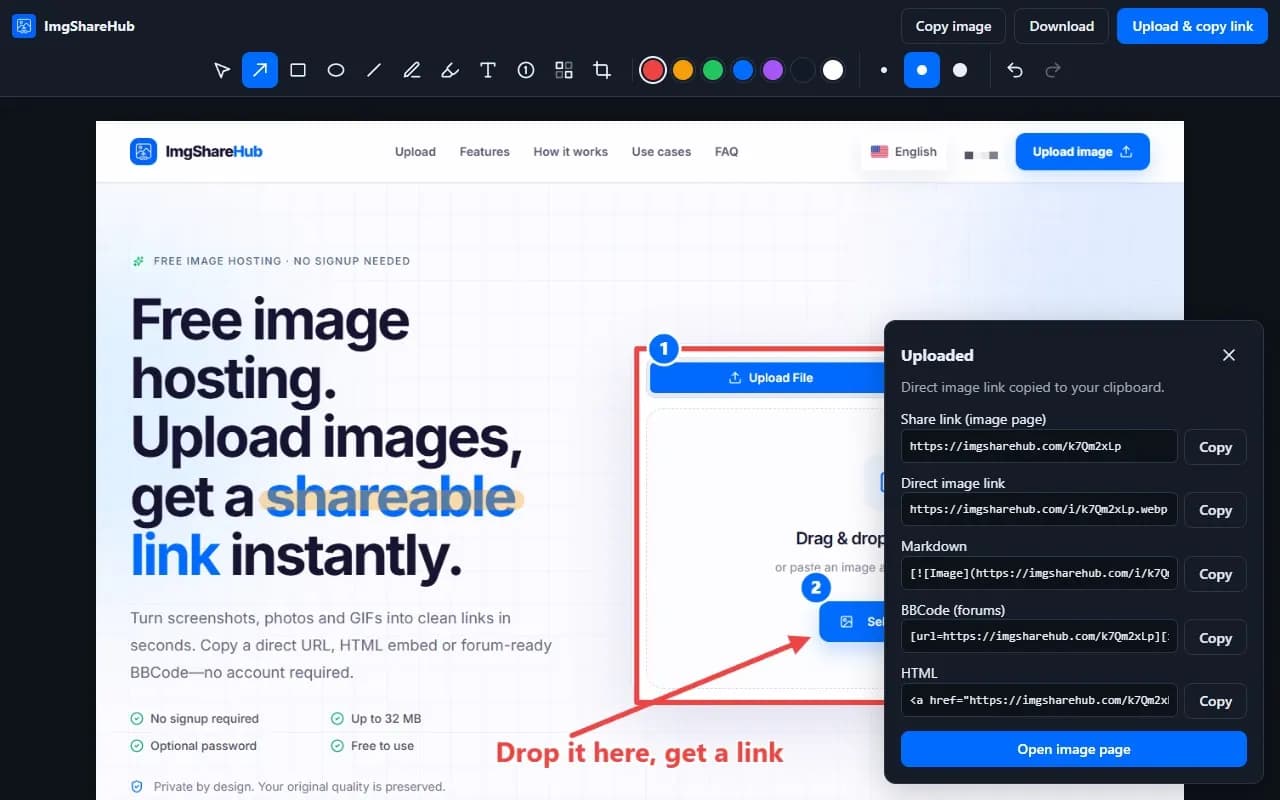Pick the Rectangle shape tool
This screenshot has height=800, width=1280.
pyautogui.click(x=298, y=70)
